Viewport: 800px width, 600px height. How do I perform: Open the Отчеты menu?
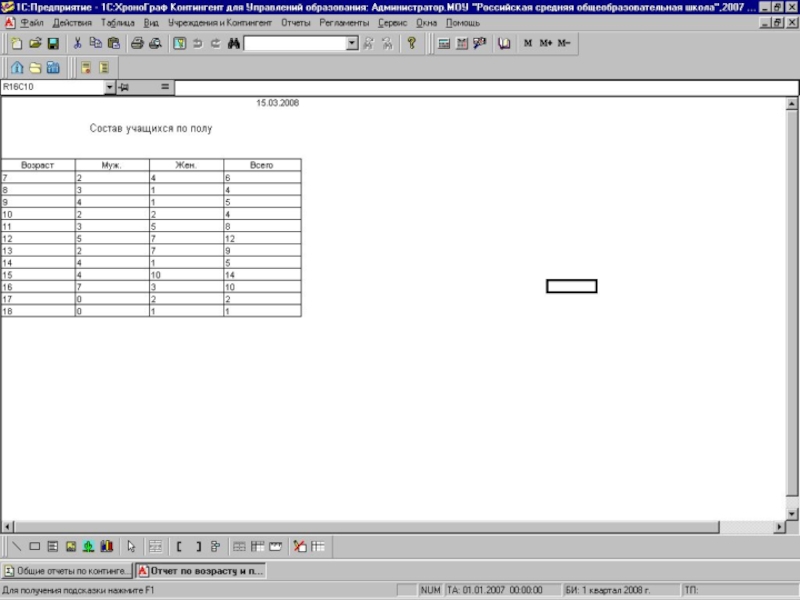point(295,23)
